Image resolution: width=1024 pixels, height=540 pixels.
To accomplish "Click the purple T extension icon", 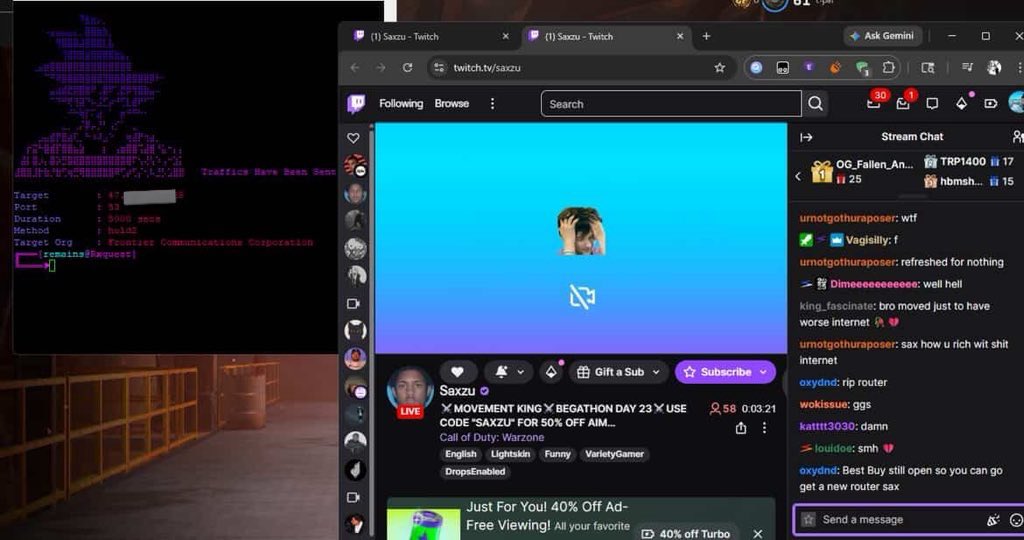I will [809, 67].
